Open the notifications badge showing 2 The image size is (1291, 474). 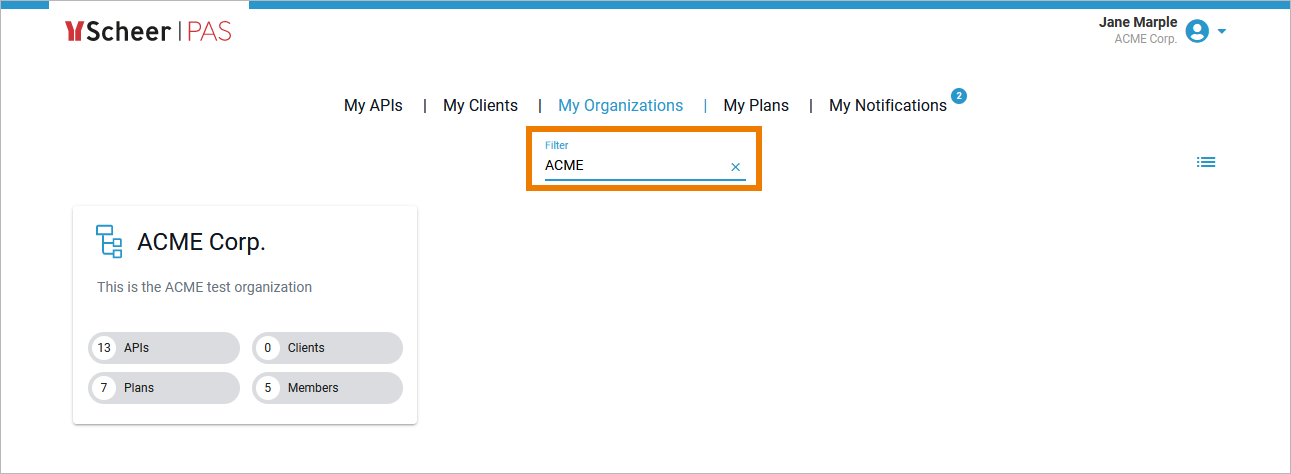pyautogui.click(x=959, y=96)
